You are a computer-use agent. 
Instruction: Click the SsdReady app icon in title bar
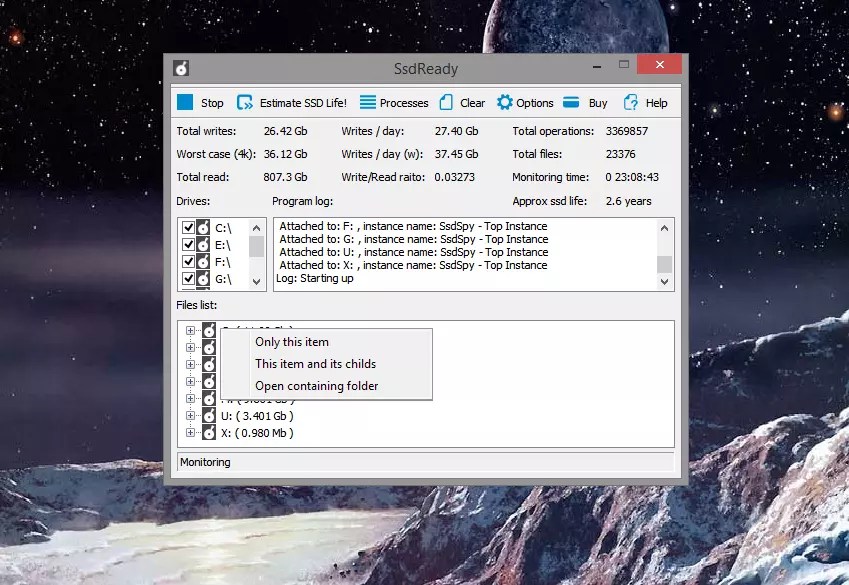pyautogui.click(x=181, y=69)
